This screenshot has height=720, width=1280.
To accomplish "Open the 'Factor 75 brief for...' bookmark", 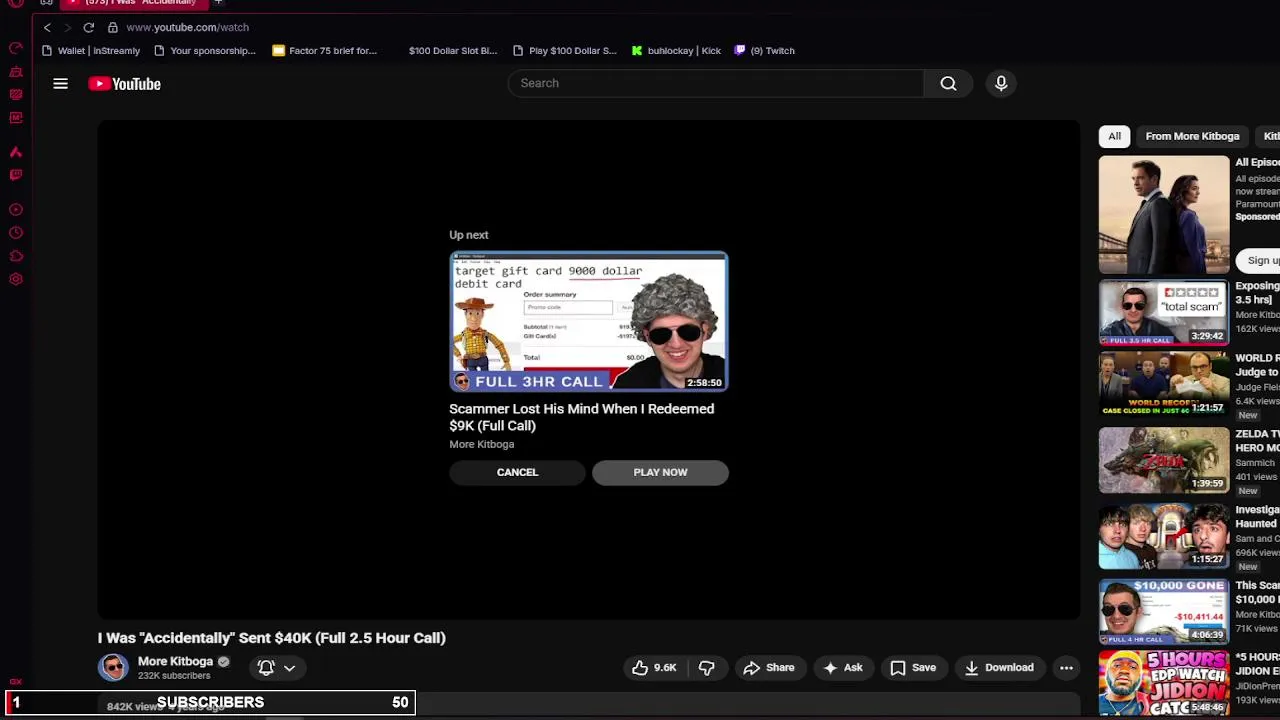I will (324, 50).
